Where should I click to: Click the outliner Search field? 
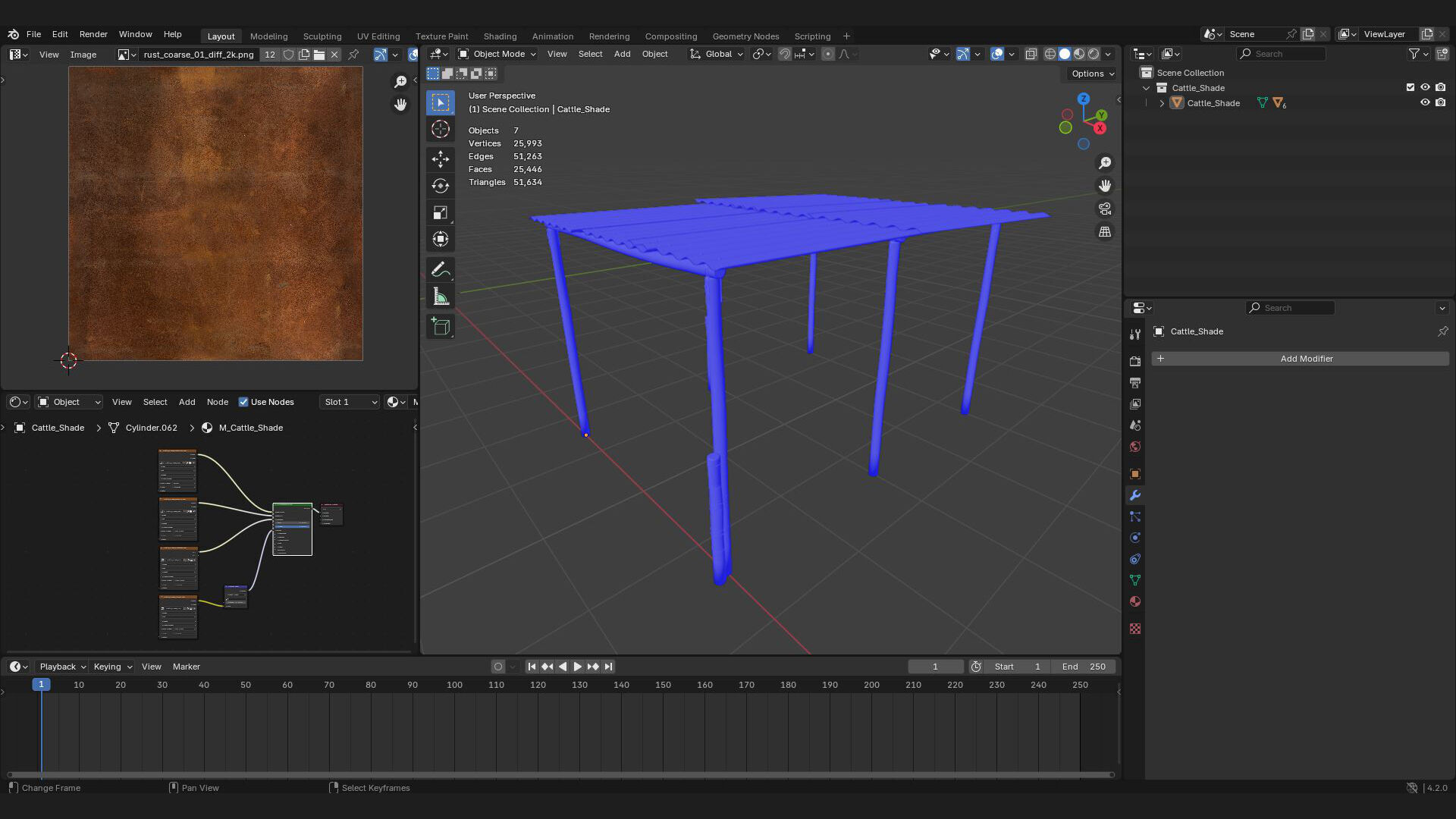pyautogui.click(x=1281, y=54)
